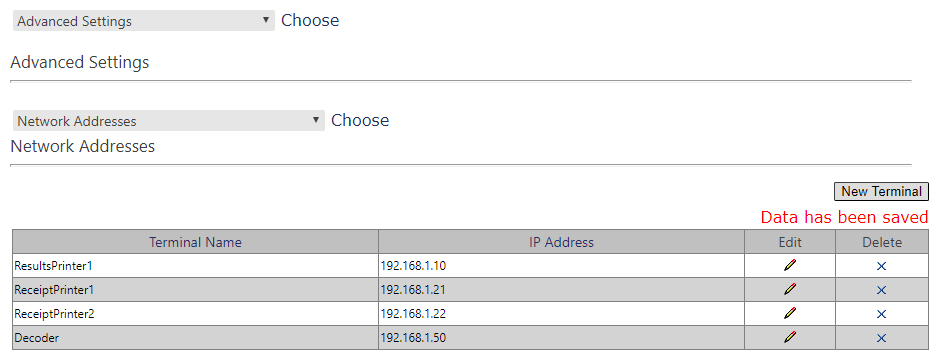Delete the ResultsPrinter1 terminal
This screenshot has height=364, width=945.
pyautogui.click(x=881, y=266)
